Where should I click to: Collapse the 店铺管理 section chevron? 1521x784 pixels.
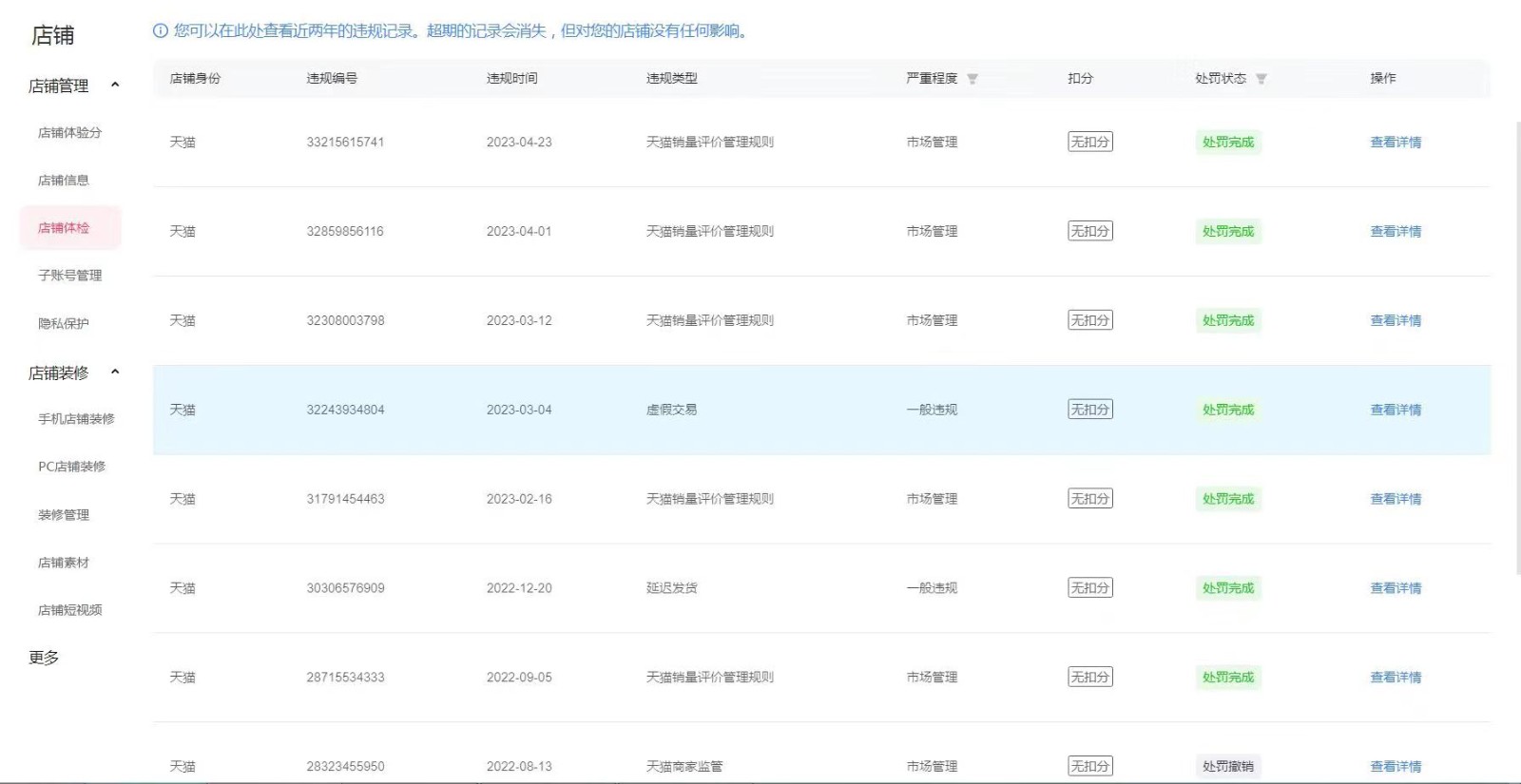tap(115, 85)
